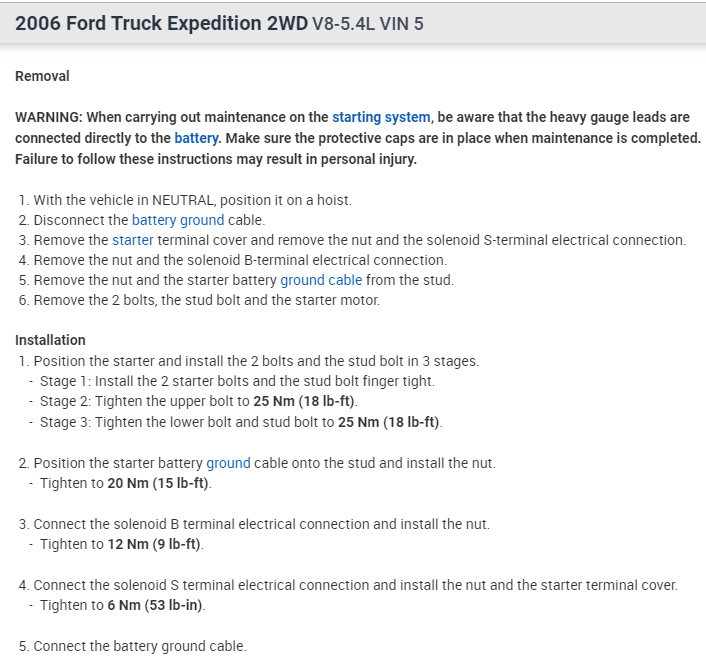Open the "starter" link in Removal step 3

click(x=132, y=240)
